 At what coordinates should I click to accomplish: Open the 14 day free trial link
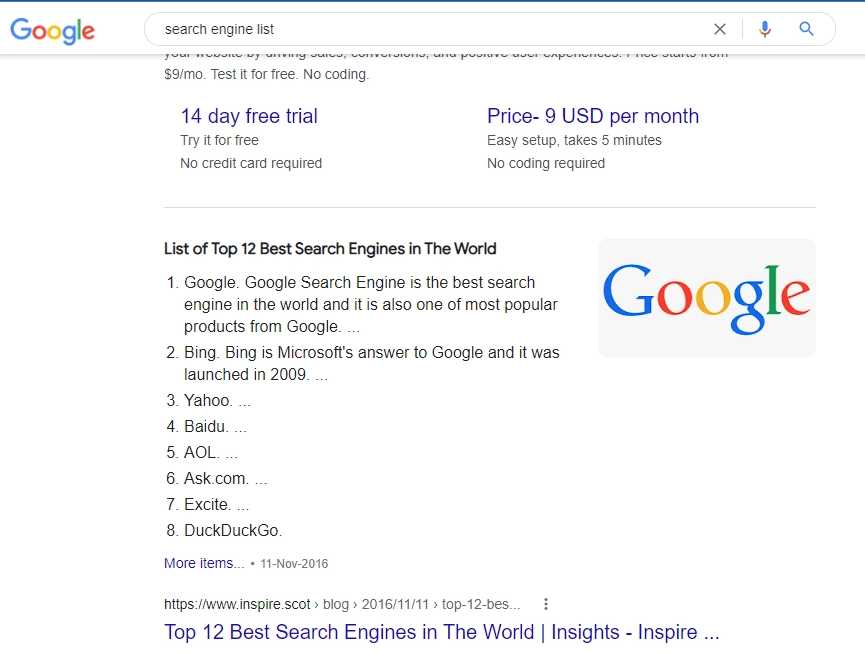(x=249, y=116)
